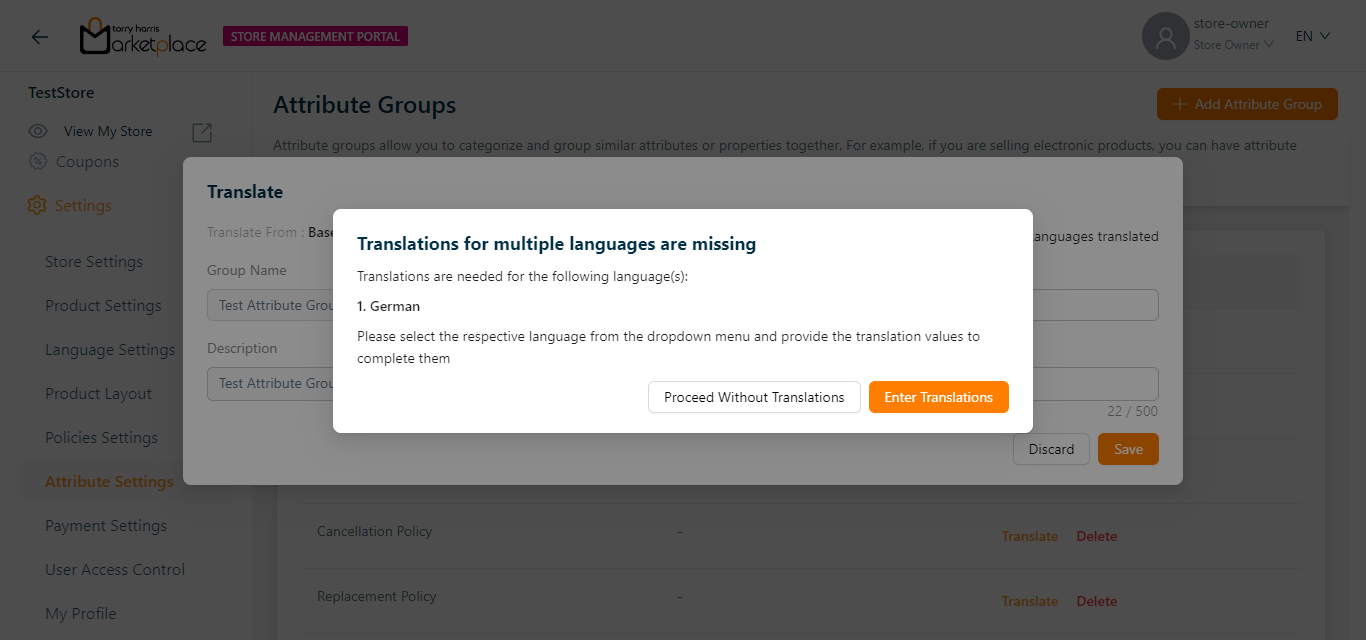Image resolution: width=1366 pixels, height=640 pixels.
Task: Translate the Cancellation Policy row
Action: click(x=1029, y=537)
